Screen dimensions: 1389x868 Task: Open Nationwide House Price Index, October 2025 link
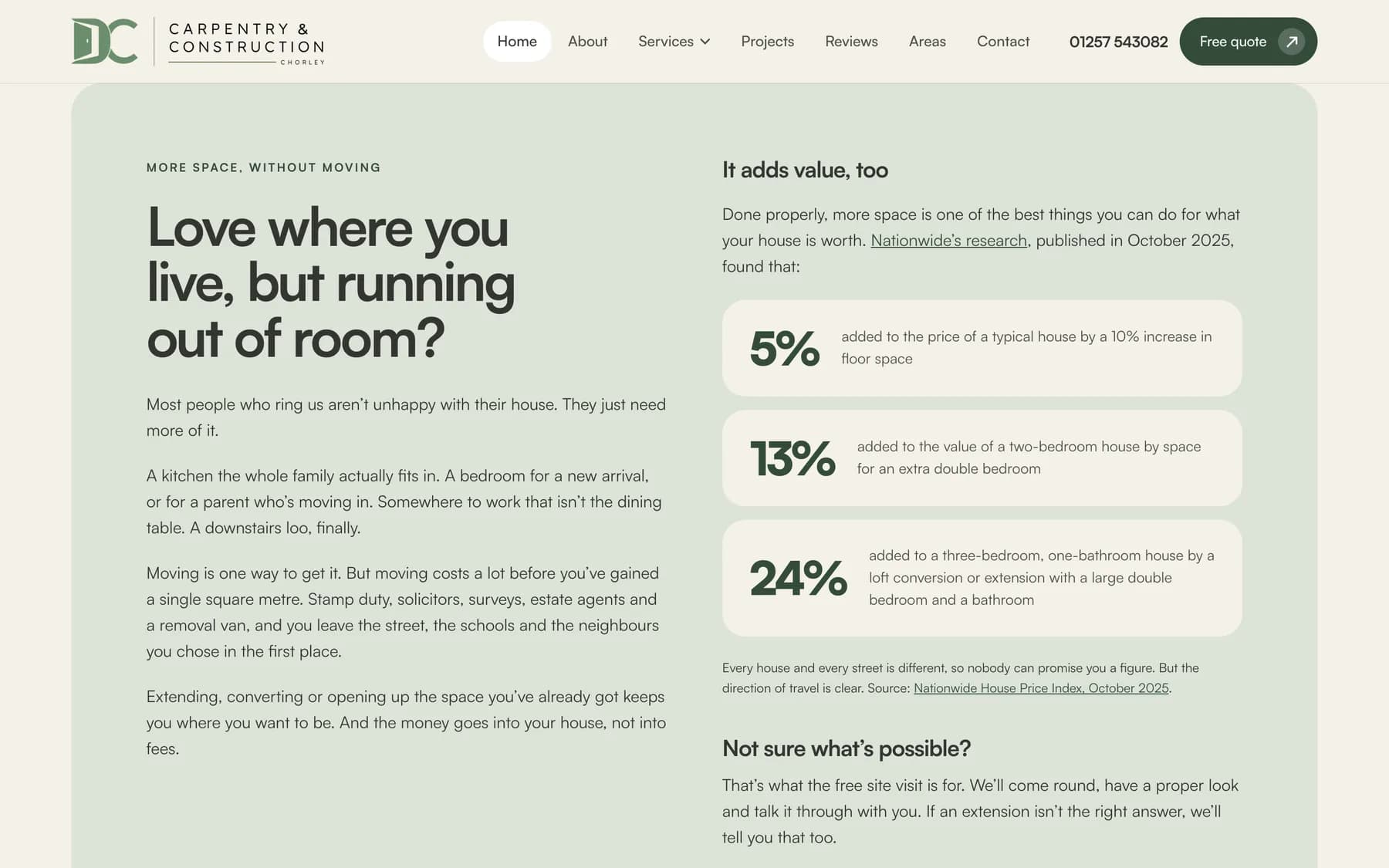pyautogui.click(x=1041, y=688)
